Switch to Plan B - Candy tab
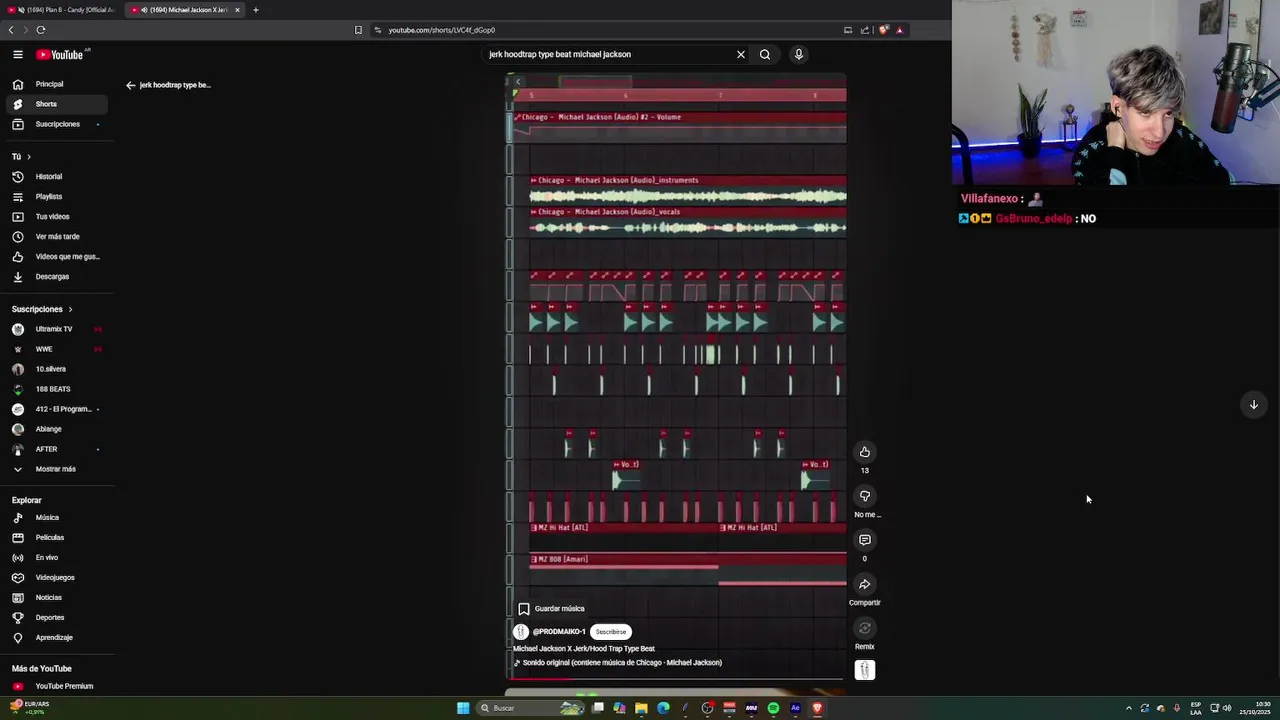This screenshot has width=1280, height=720. point(60,10)
